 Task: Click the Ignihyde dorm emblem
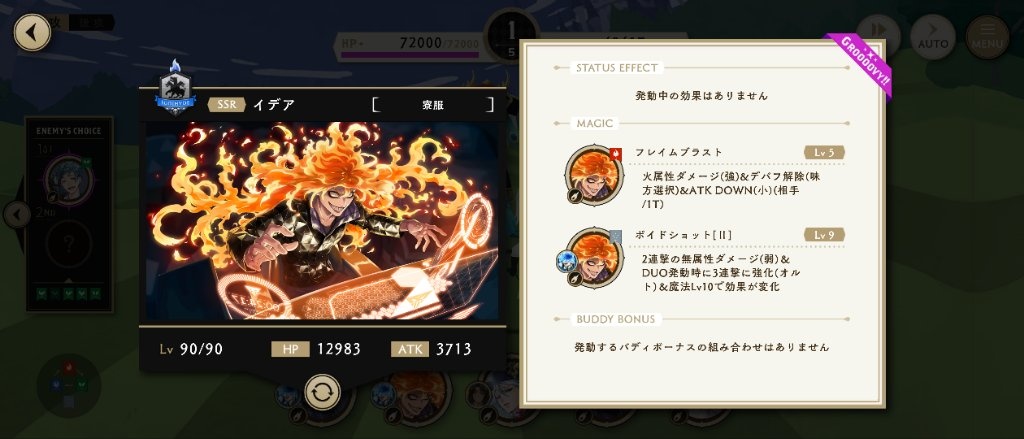coord(175,89)
